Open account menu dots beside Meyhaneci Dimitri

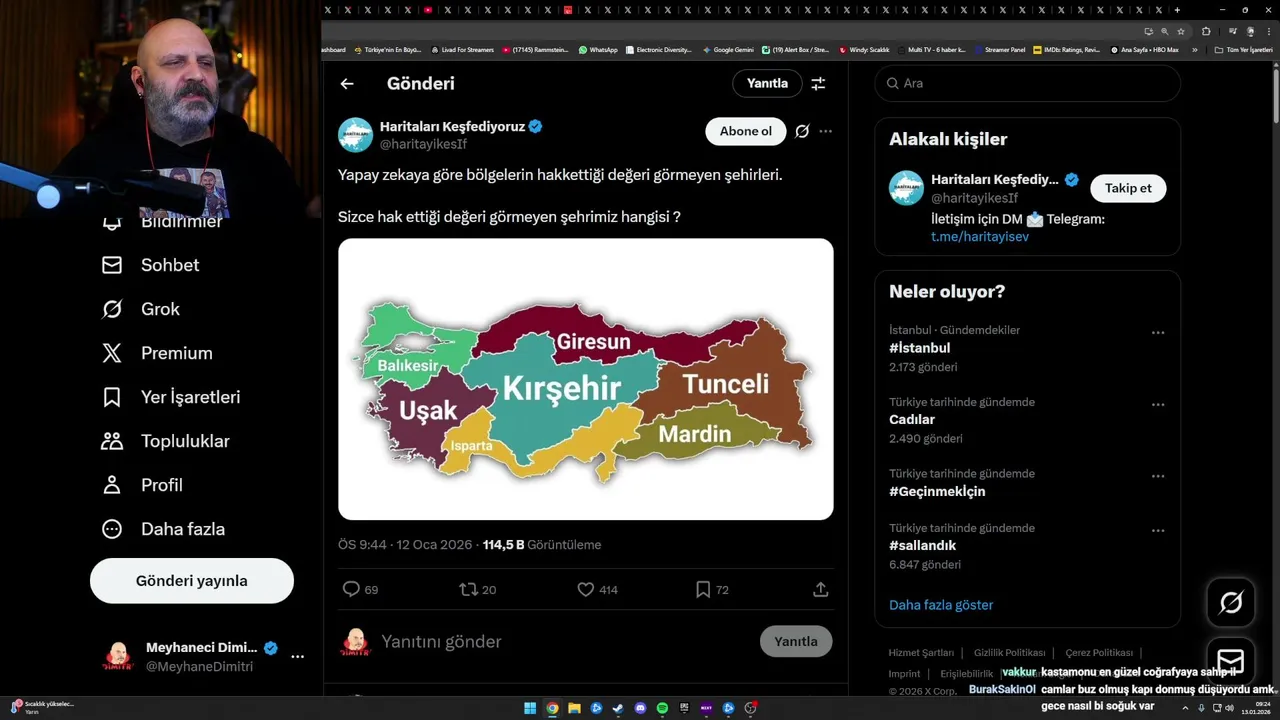297,657
